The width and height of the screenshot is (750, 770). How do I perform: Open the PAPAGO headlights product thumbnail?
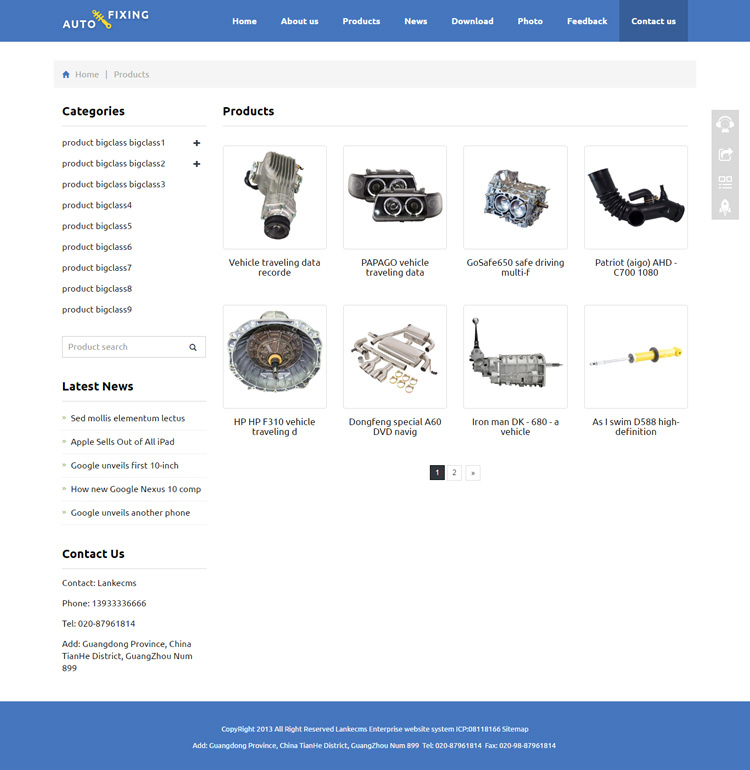pyautogui.click(x=395, y=197)
